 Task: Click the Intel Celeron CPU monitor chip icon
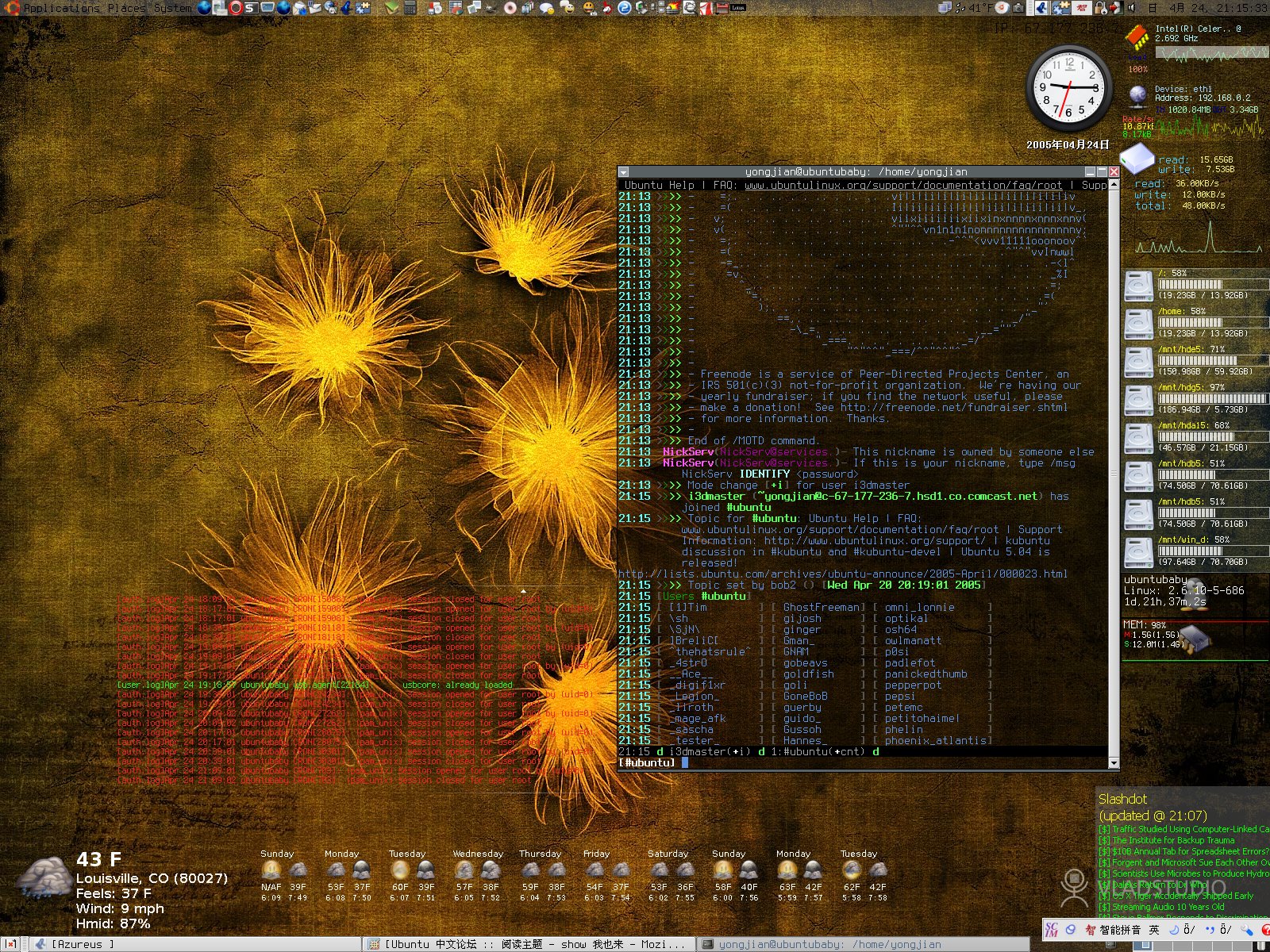coord(1137,38)
